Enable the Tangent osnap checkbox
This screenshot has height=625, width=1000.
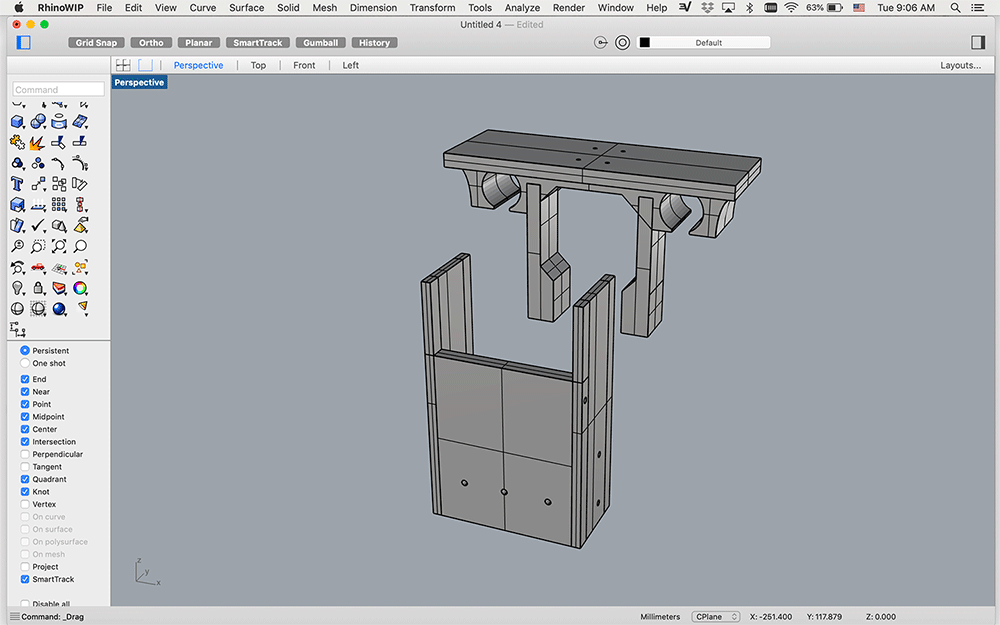(25, 467)
